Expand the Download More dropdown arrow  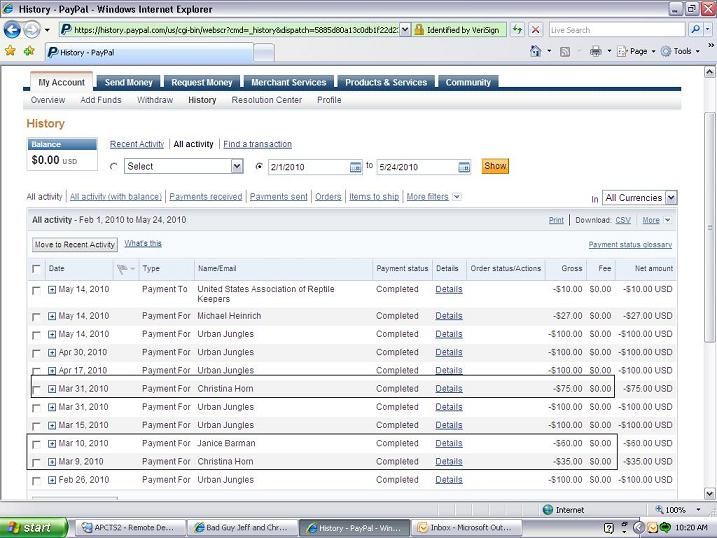coord(668,220)
